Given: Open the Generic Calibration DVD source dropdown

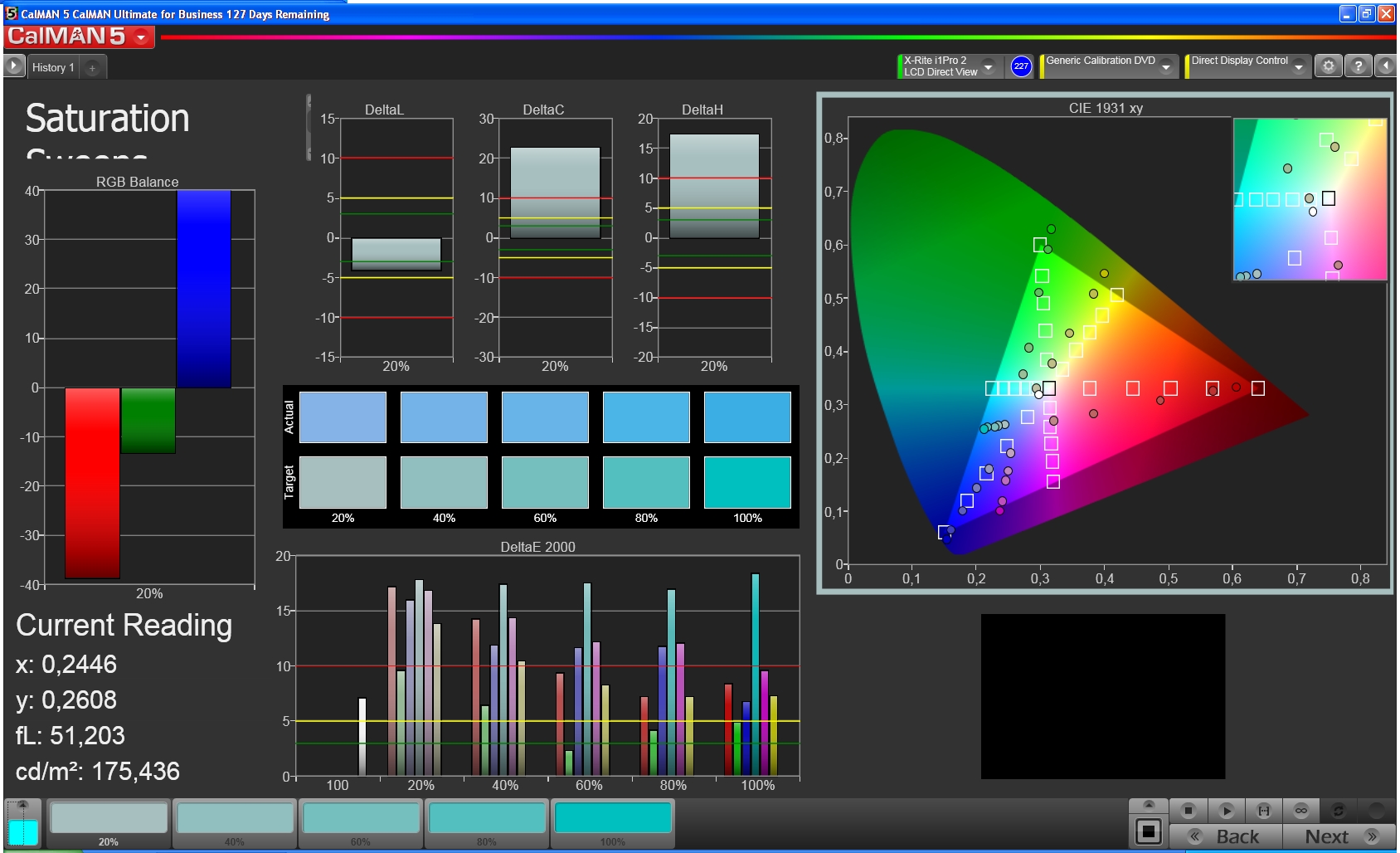Looking at the screenshot, I should click(x=1166, y=67).
